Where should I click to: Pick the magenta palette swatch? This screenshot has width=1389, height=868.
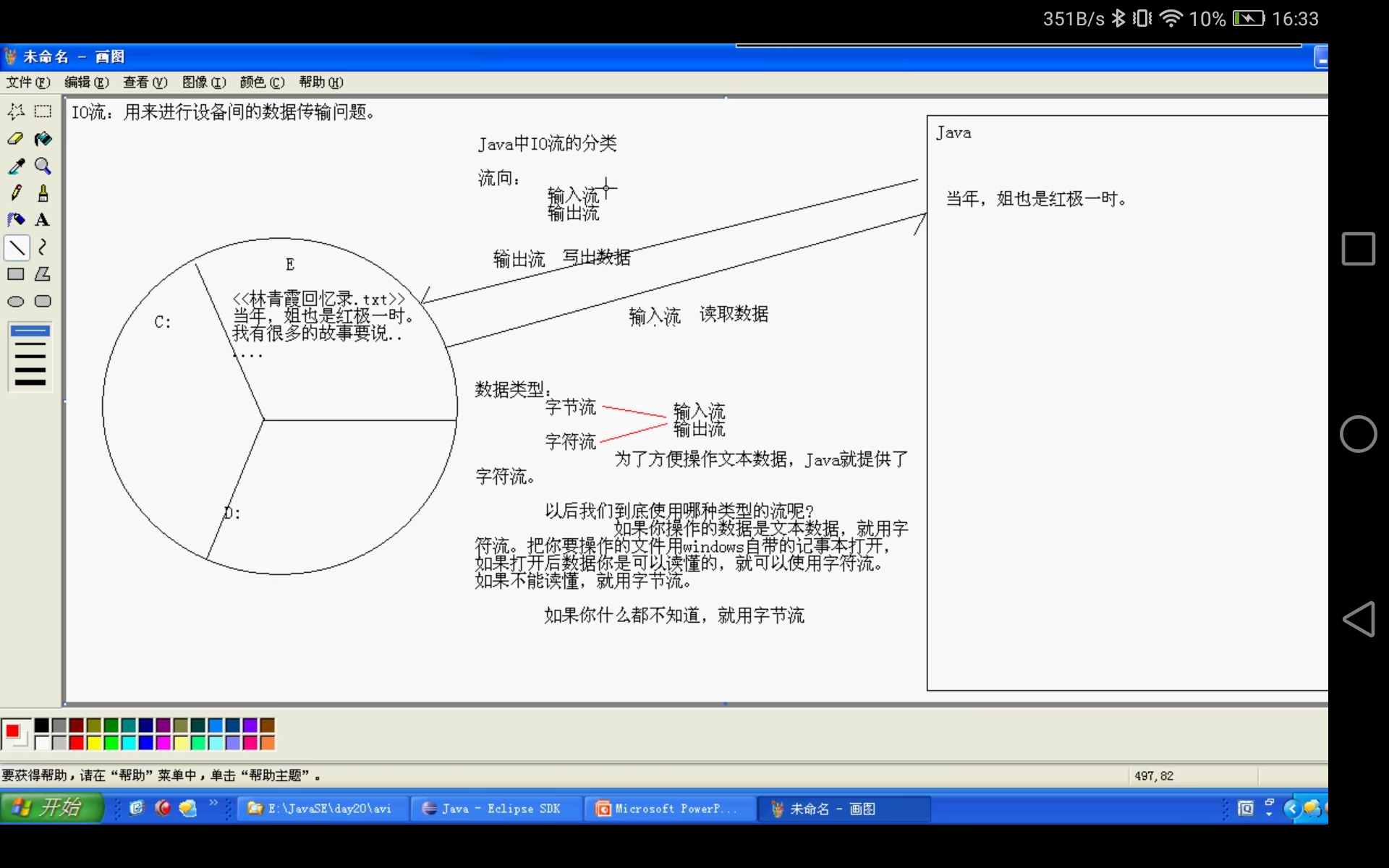point(163,743)
